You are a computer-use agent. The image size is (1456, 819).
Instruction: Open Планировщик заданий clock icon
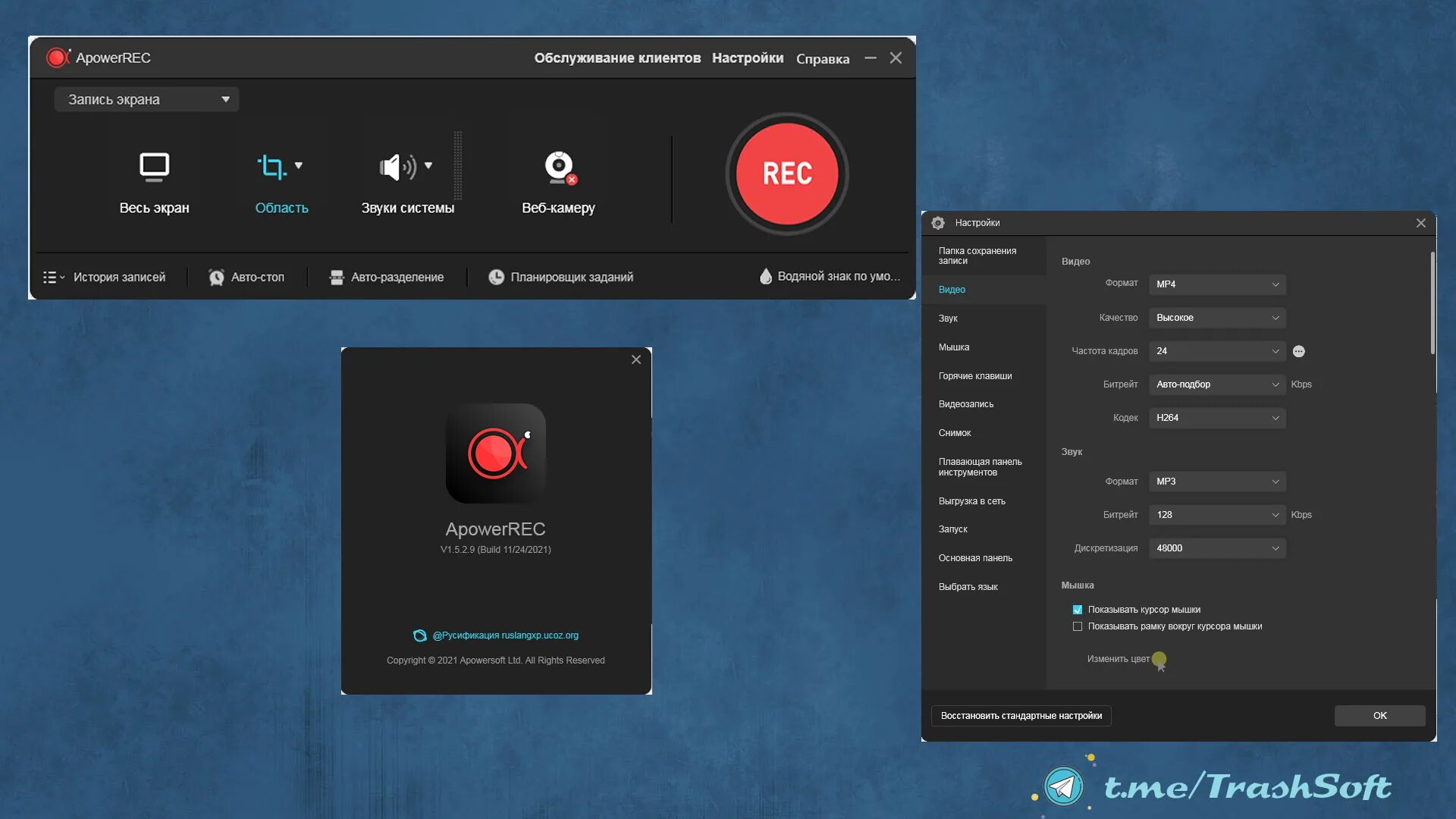496,278
